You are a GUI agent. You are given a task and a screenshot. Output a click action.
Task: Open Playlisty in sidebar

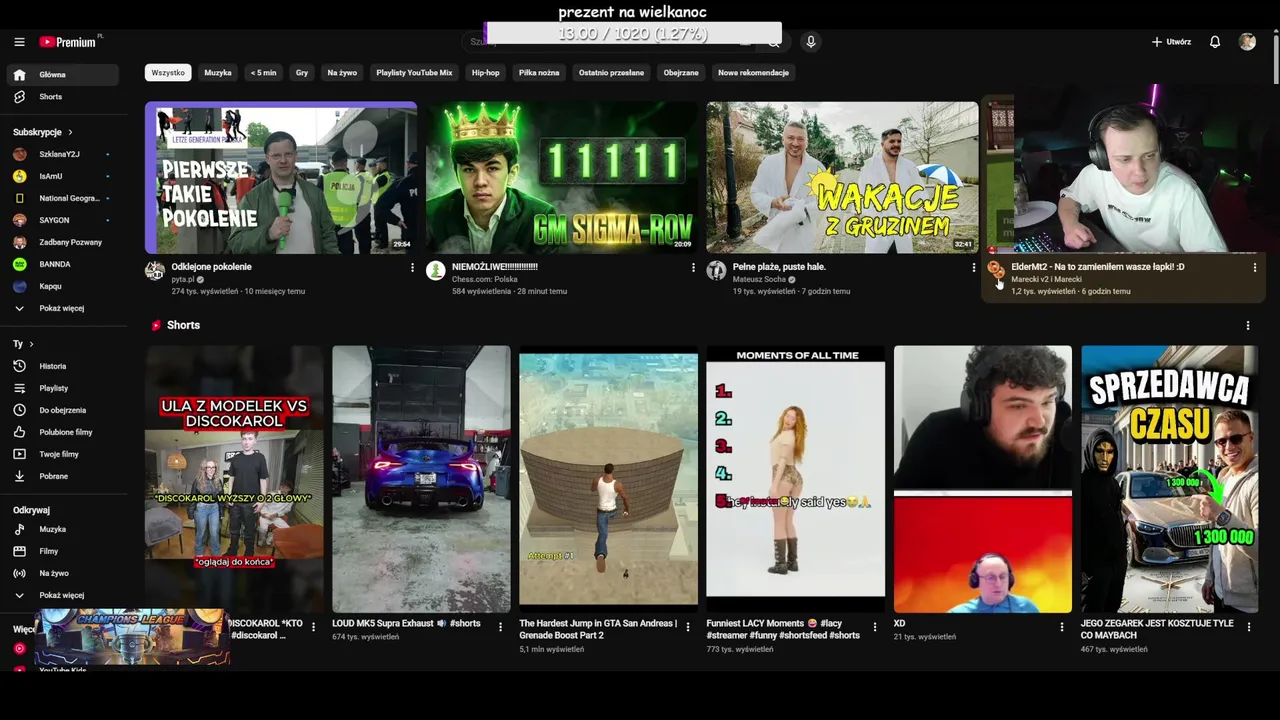click(62, 388)
